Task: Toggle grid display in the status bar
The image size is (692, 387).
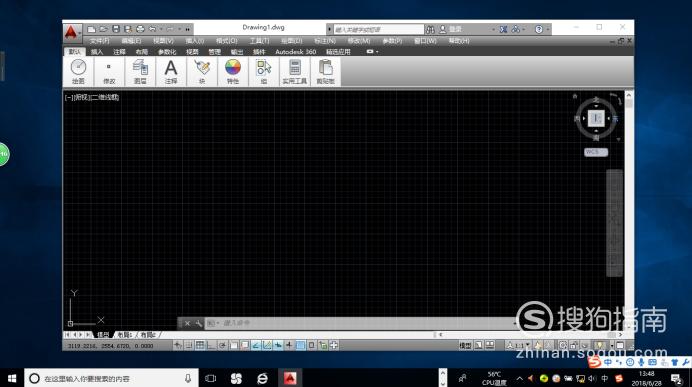Action: pos(200,345)
